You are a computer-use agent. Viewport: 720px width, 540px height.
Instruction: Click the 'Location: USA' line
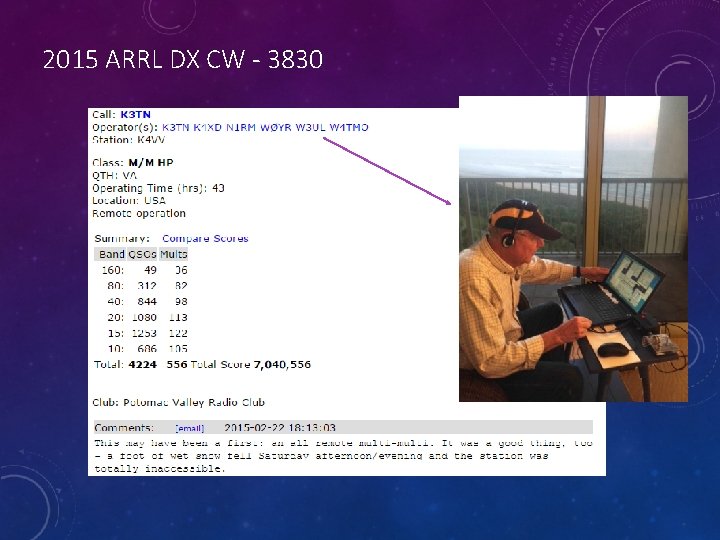click(x=129, y=201)
